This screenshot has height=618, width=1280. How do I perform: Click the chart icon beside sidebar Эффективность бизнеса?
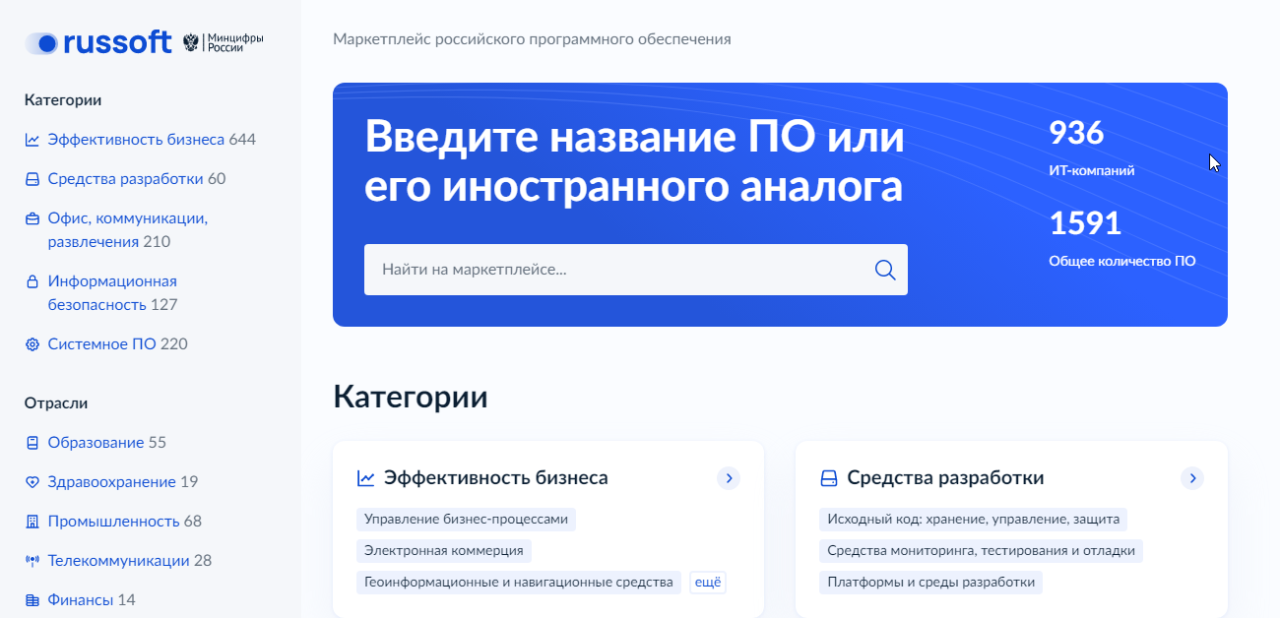[x=32, y=140]
